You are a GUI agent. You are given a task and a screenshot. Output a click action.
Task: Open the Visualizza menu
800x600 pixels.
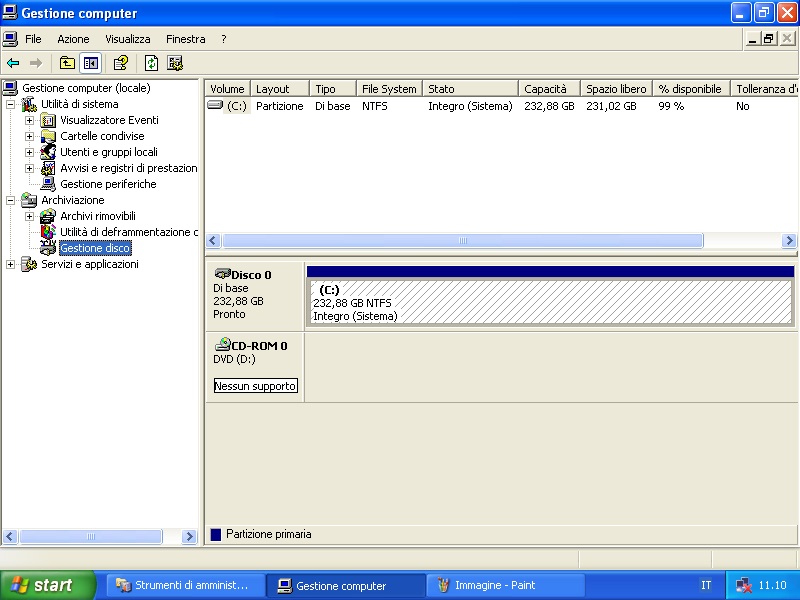pyautogui.click(x=127, y=39)
